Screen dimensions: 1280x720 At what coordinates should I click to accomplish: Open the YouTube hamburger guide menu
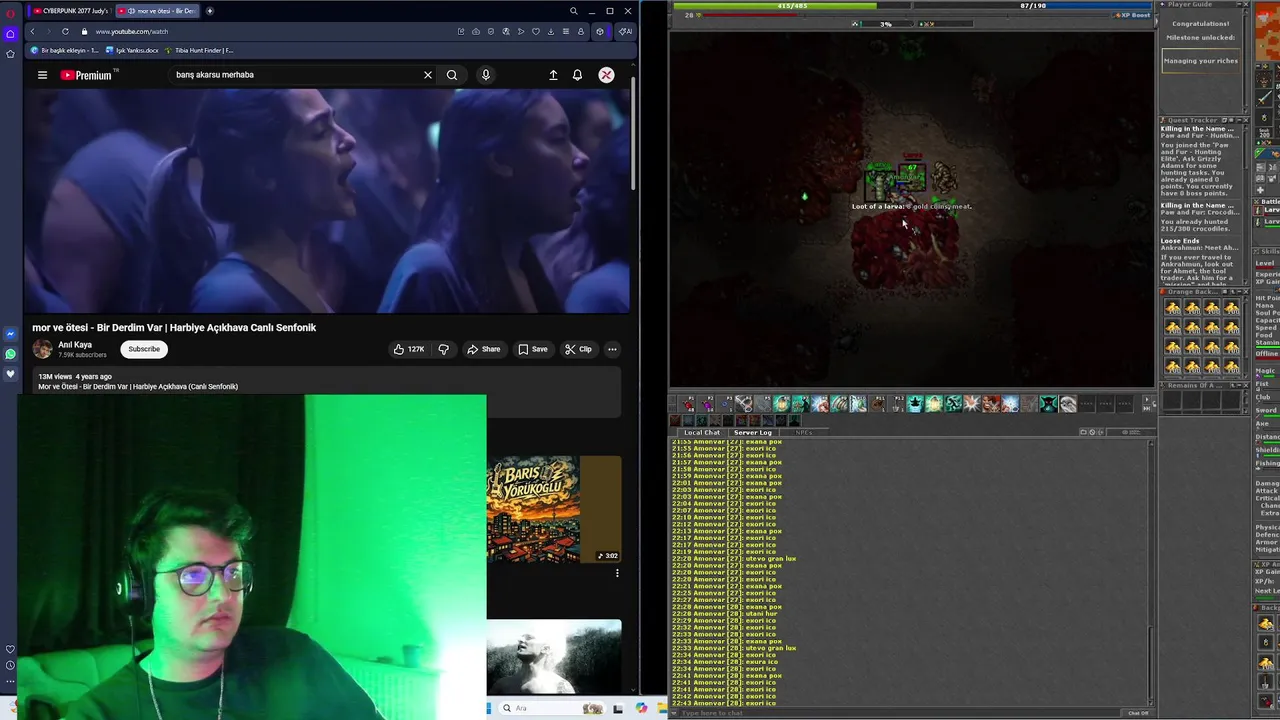pos(42,75)
